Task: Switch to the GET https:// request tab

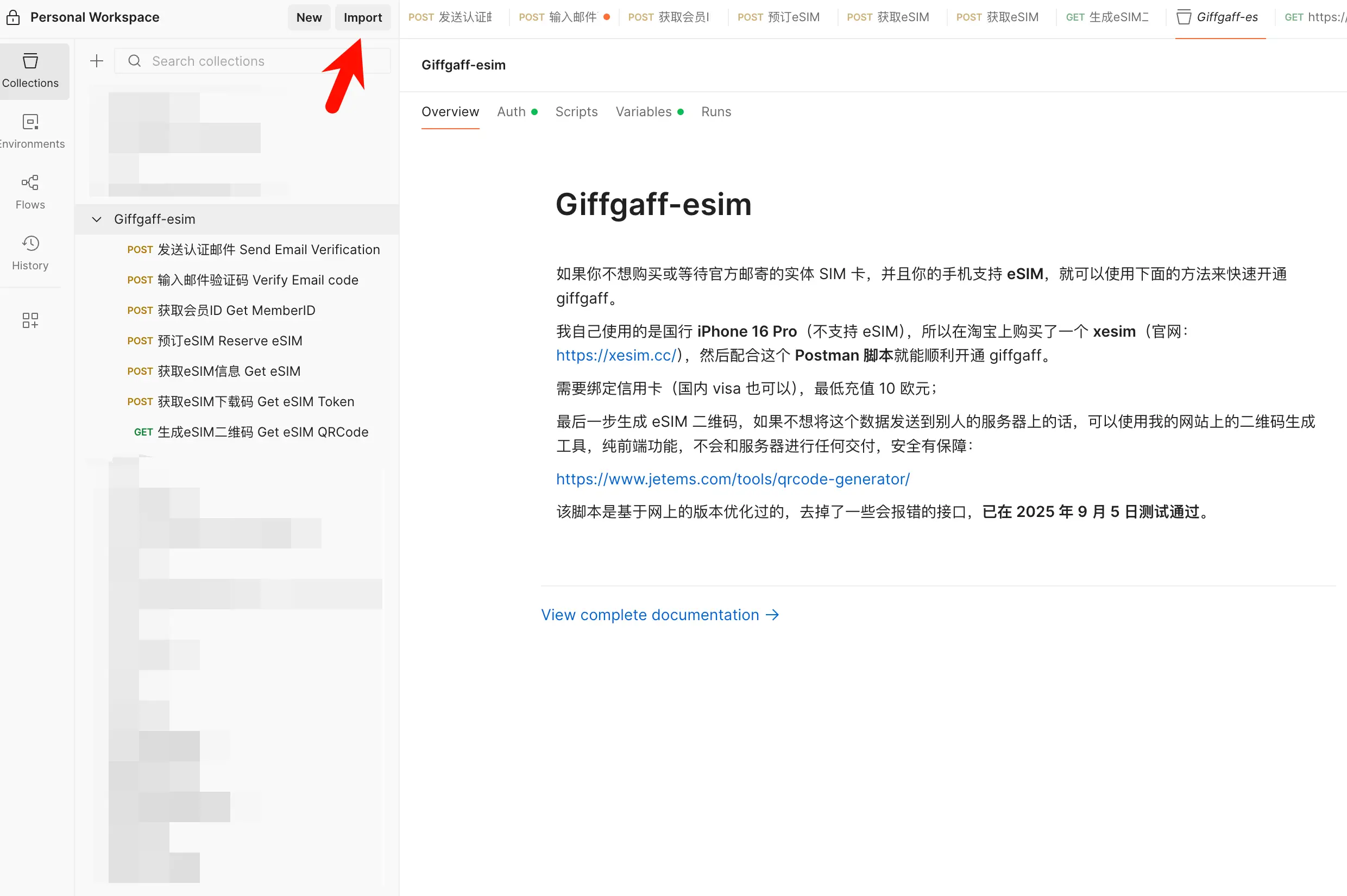Action: pos(1315,17)
